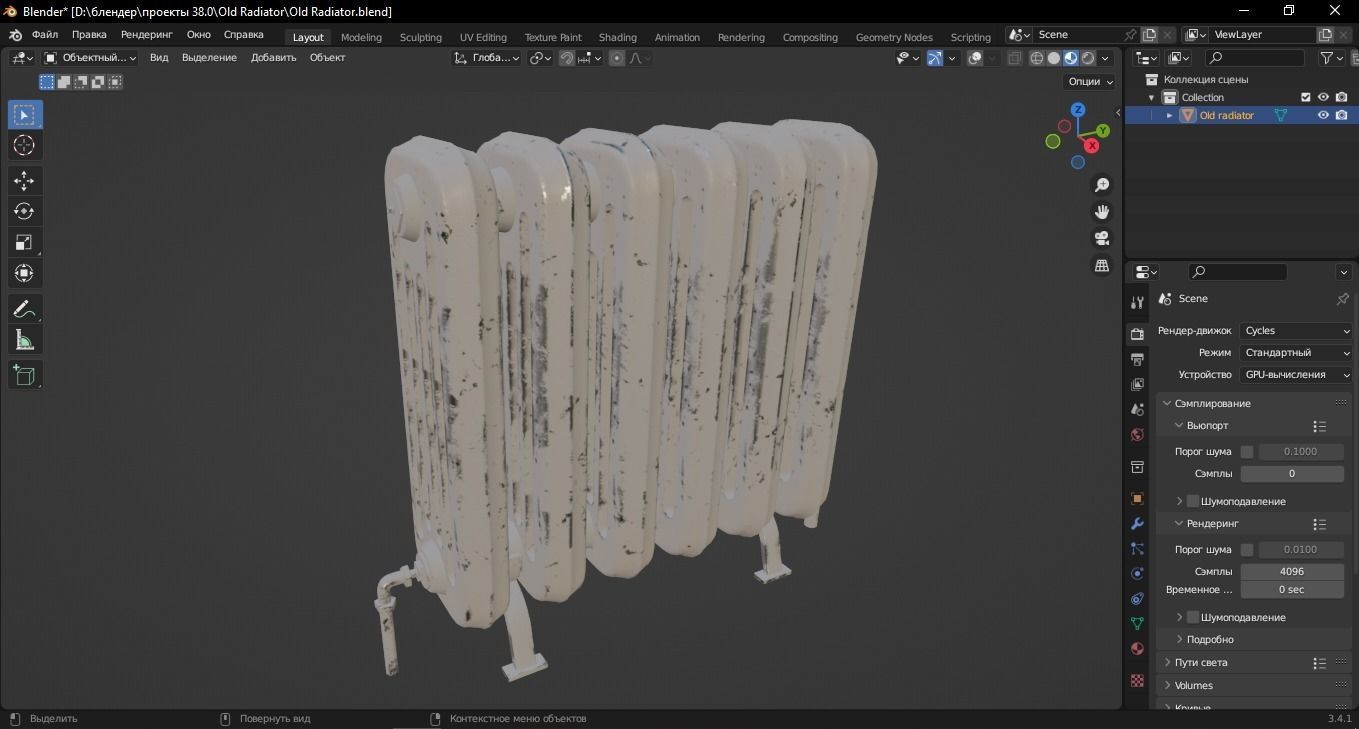Click viewport Сэмплы value 0 field

[1292, 474]
